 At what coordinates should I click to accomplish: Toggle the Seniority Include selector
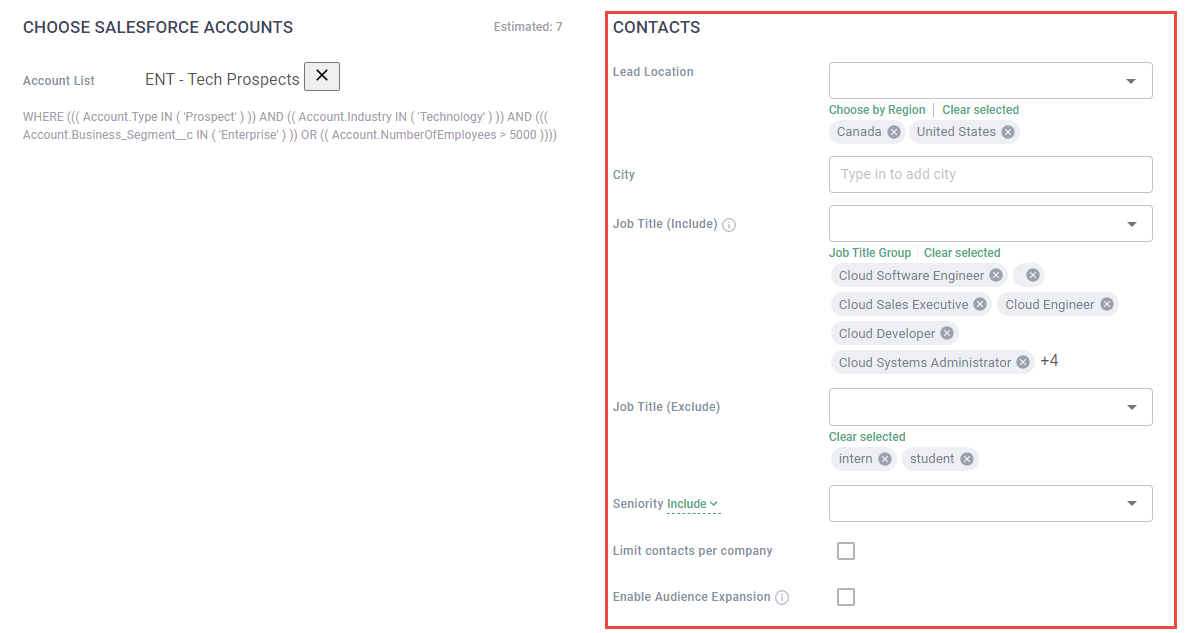(x=694, y=503)
